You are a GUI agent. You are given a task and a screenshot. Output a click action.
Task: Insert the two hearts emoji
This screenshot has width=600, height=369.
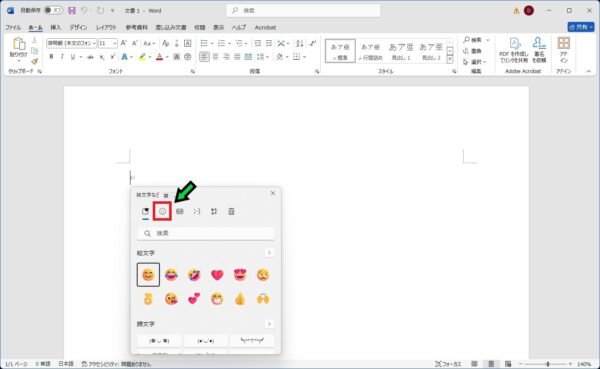[194, 299]
